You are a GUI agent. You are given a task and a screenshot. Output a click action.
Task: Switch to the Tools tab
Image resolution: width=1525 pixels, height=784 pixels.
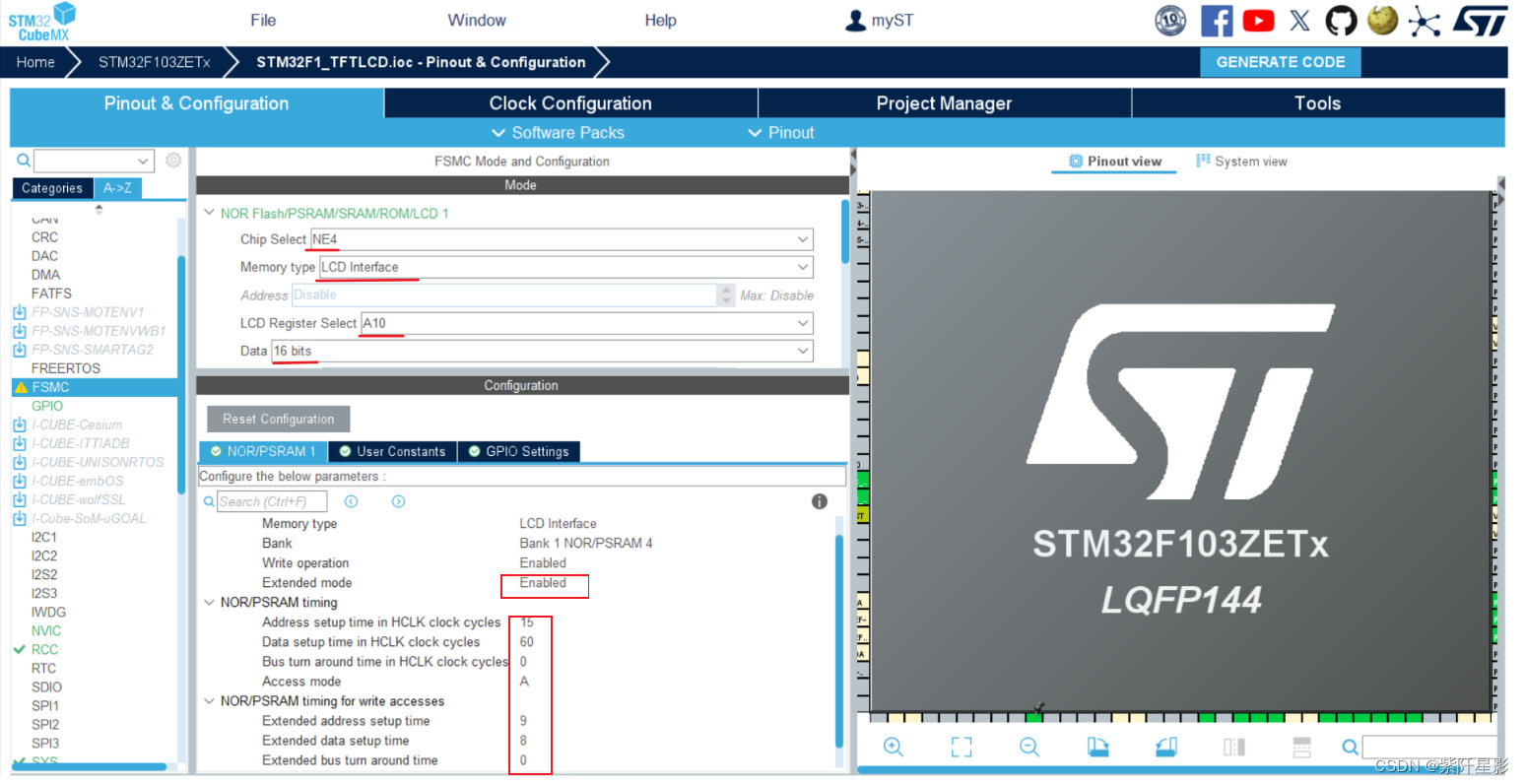point(1318,103)
